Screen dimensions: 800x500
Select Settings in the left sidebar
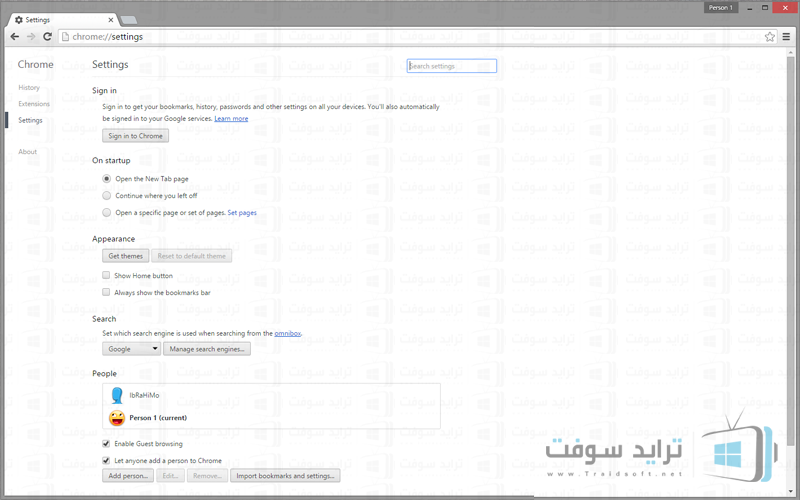30,120
